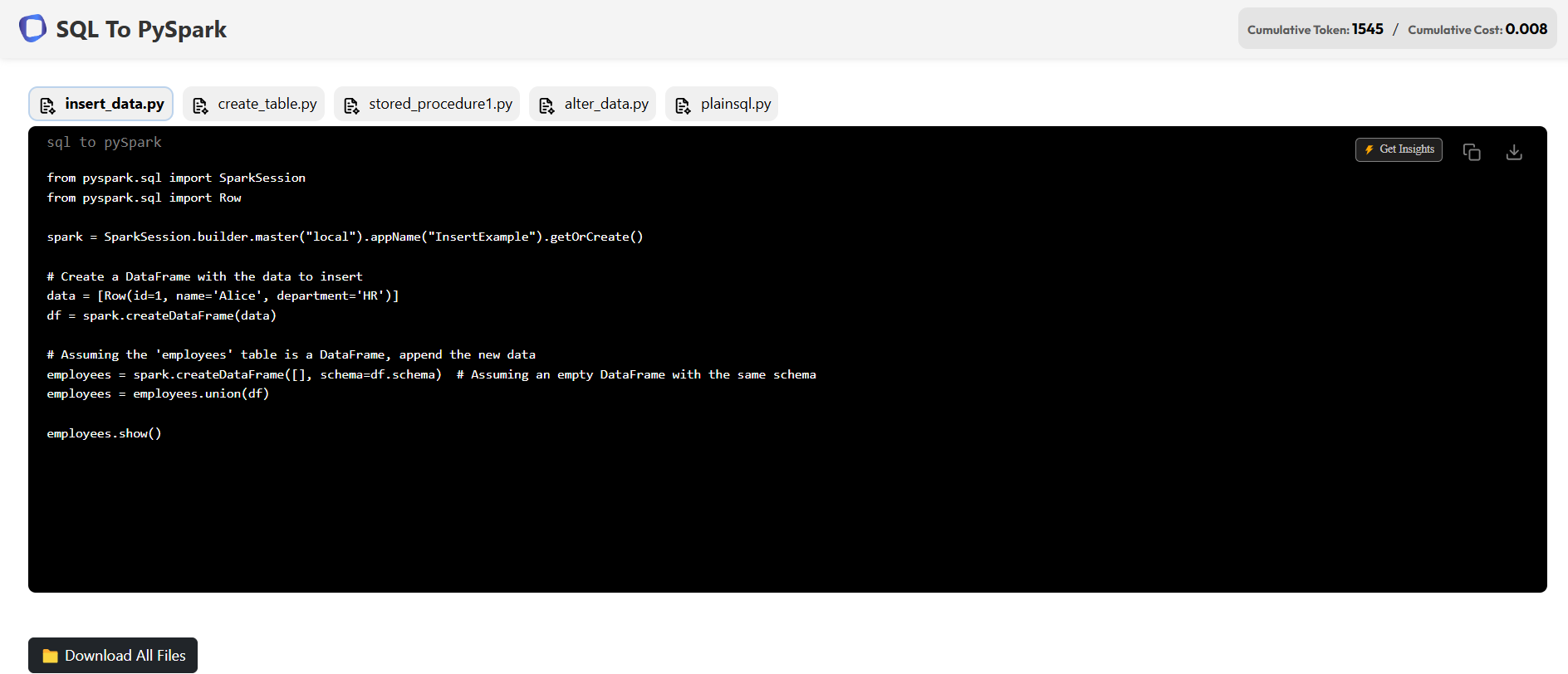Open the stored_procedure1.py tab
1568x674 pixels.
pyautogui.click(x=427, y=104)
